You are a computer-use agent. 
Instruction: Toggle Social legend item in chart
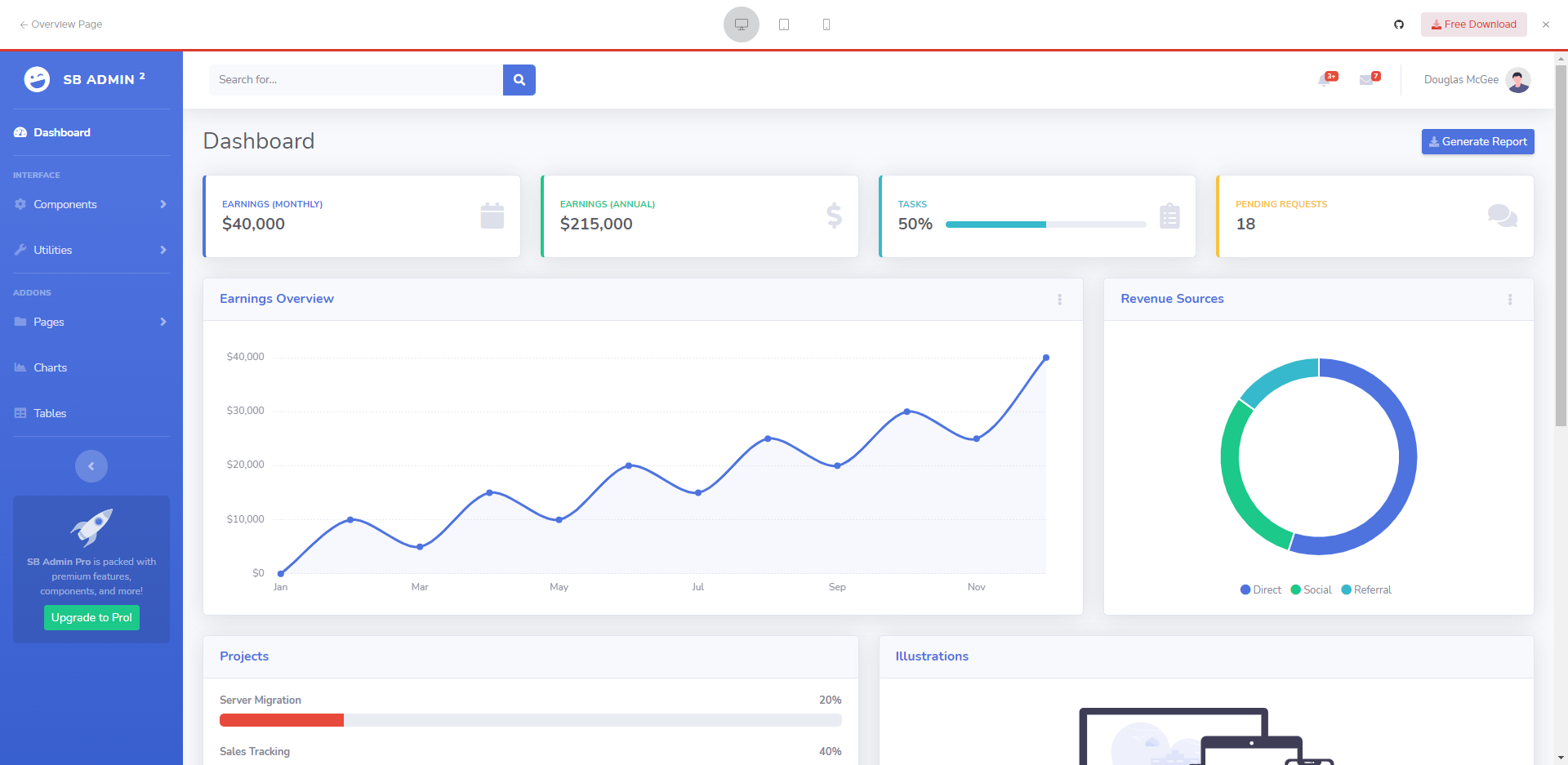tap(1311, 589)
